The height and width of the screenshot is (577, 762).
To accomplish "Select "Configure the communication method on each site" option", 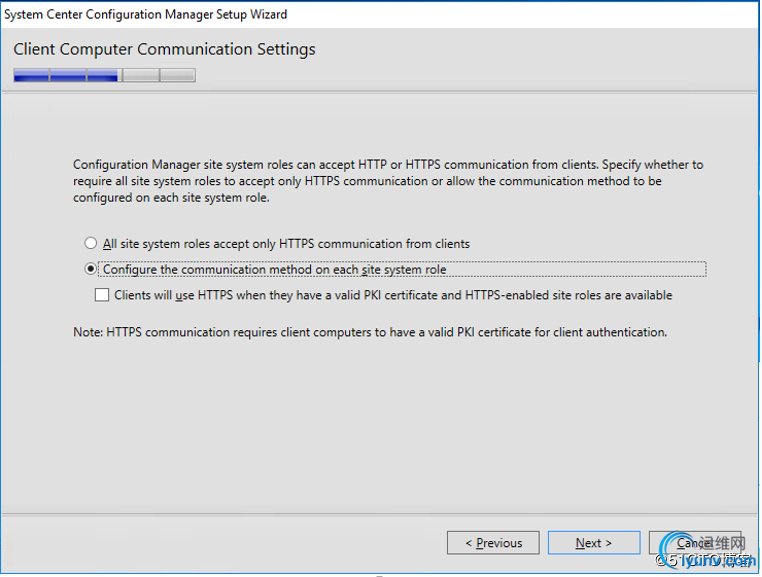I will click(90, 269).
